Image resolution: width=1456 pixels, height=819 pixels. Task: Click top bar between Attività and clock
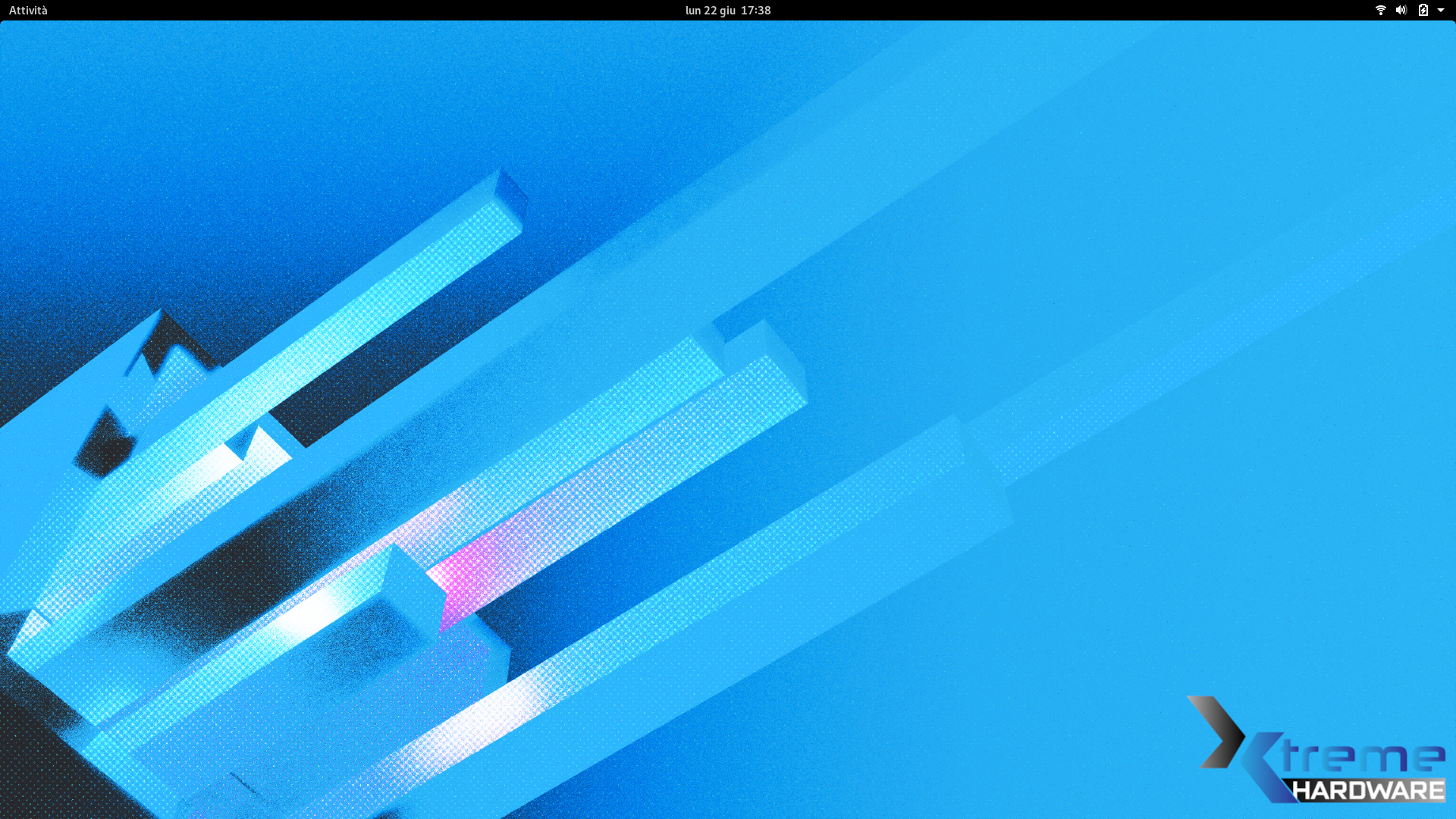pyautogui.click(x=364, y=10)
